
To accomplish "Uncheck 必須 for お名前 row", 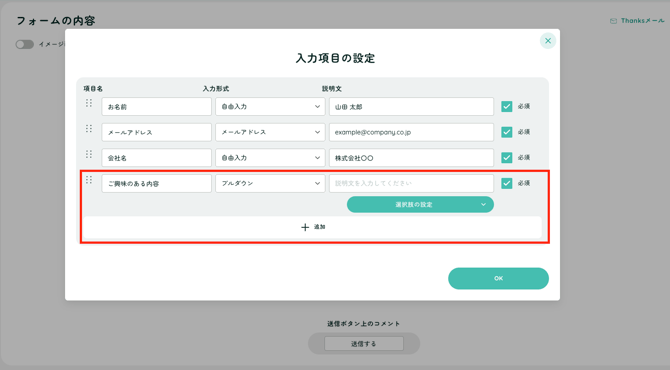I will pos(507,106).
